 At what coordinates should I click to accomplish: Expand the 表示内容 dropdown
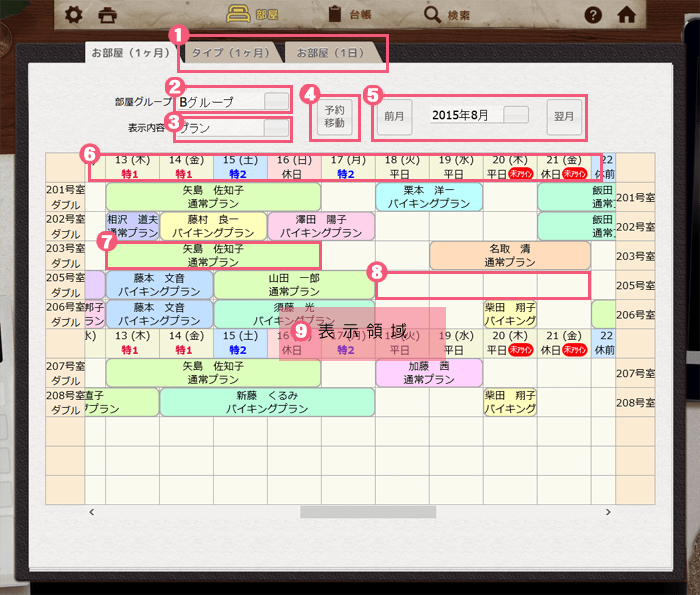[x=275, y=128]
